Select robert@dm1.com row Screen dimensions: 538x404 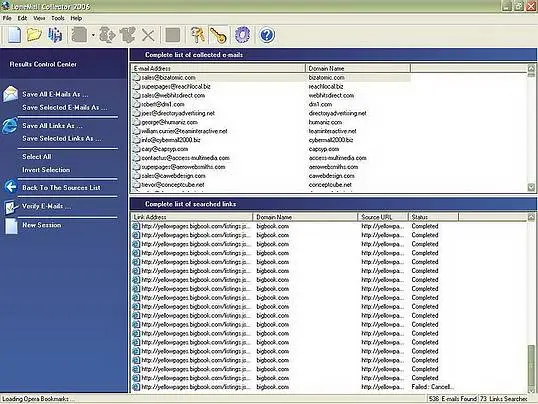tap(271, 104)
